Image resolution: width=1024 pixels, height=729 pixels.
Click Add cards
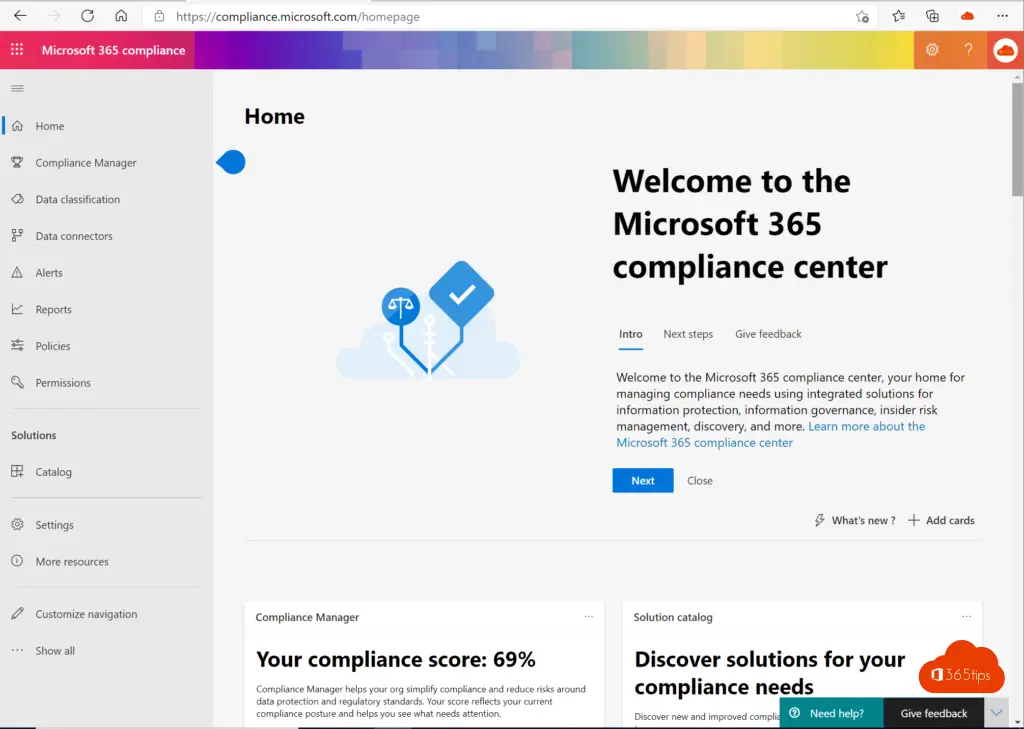click(941, 520)
